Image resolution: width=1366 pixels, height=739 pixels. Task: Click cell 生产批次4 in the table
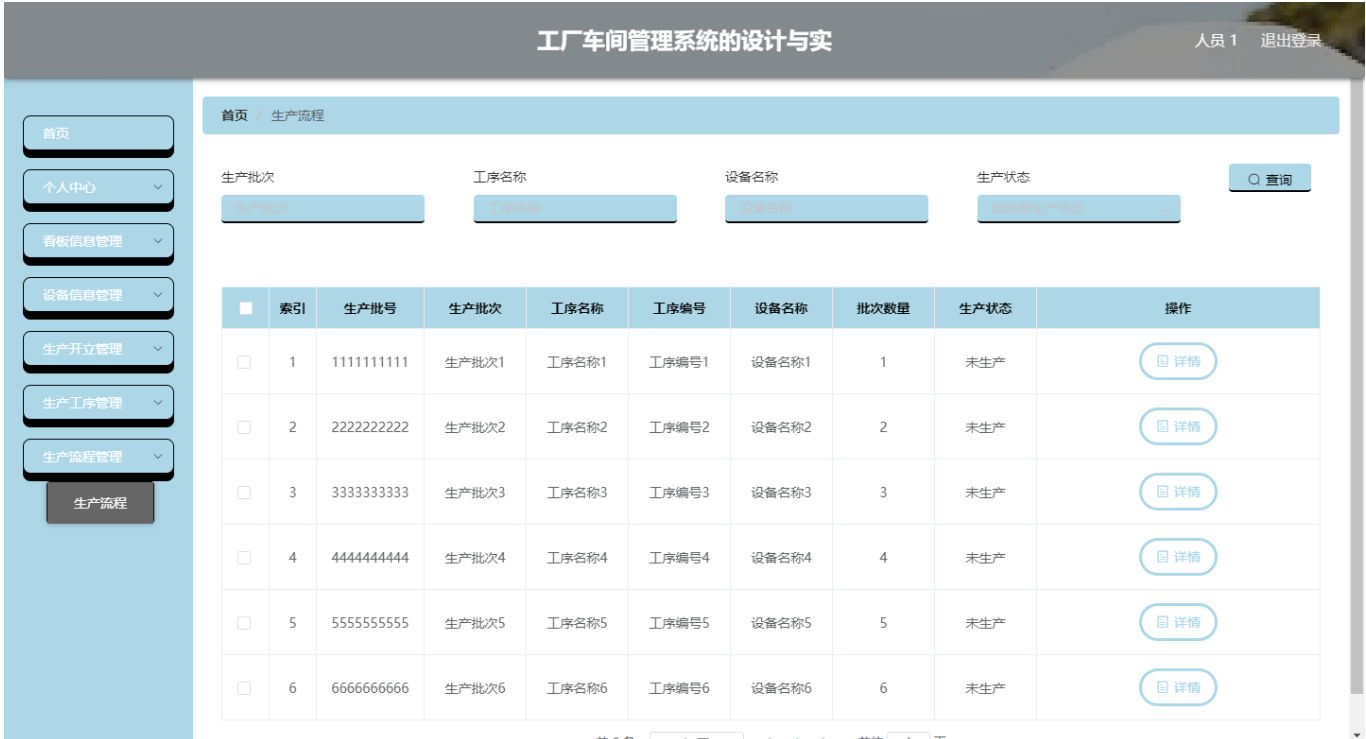click(475, 558)
